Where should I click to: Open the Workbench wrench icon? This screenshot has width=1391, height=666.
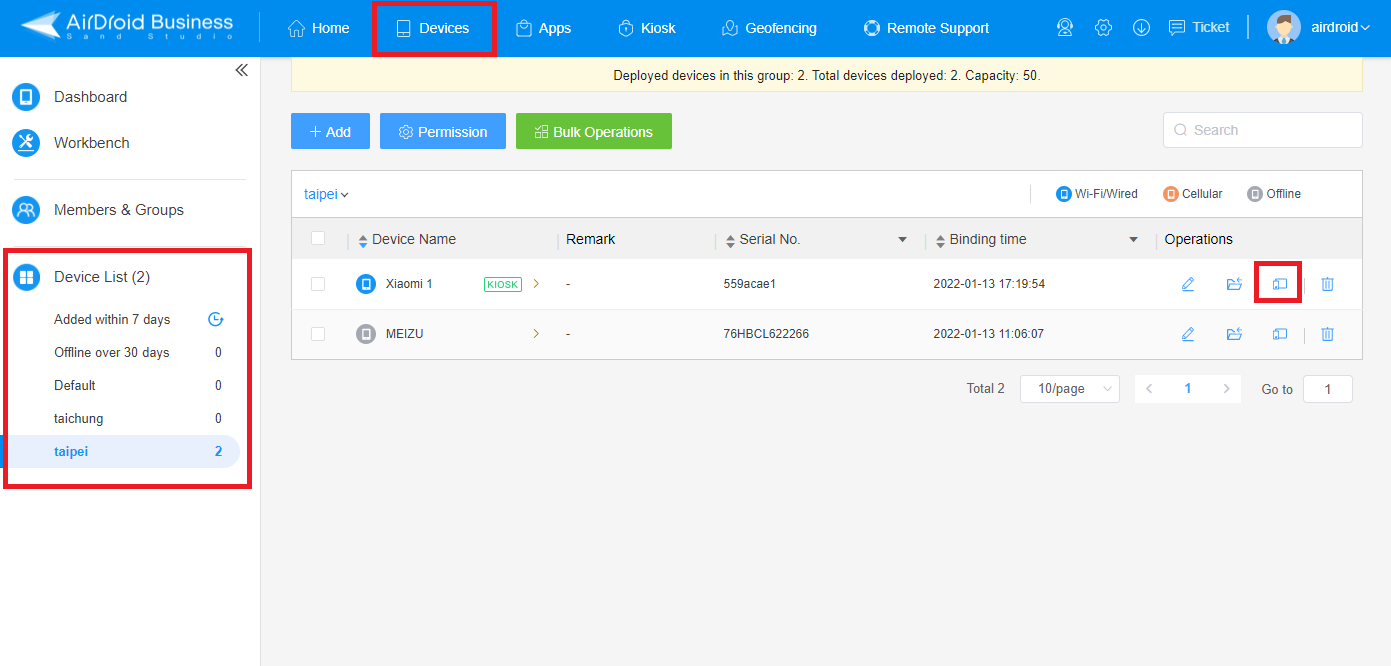[x=26, y=143]
